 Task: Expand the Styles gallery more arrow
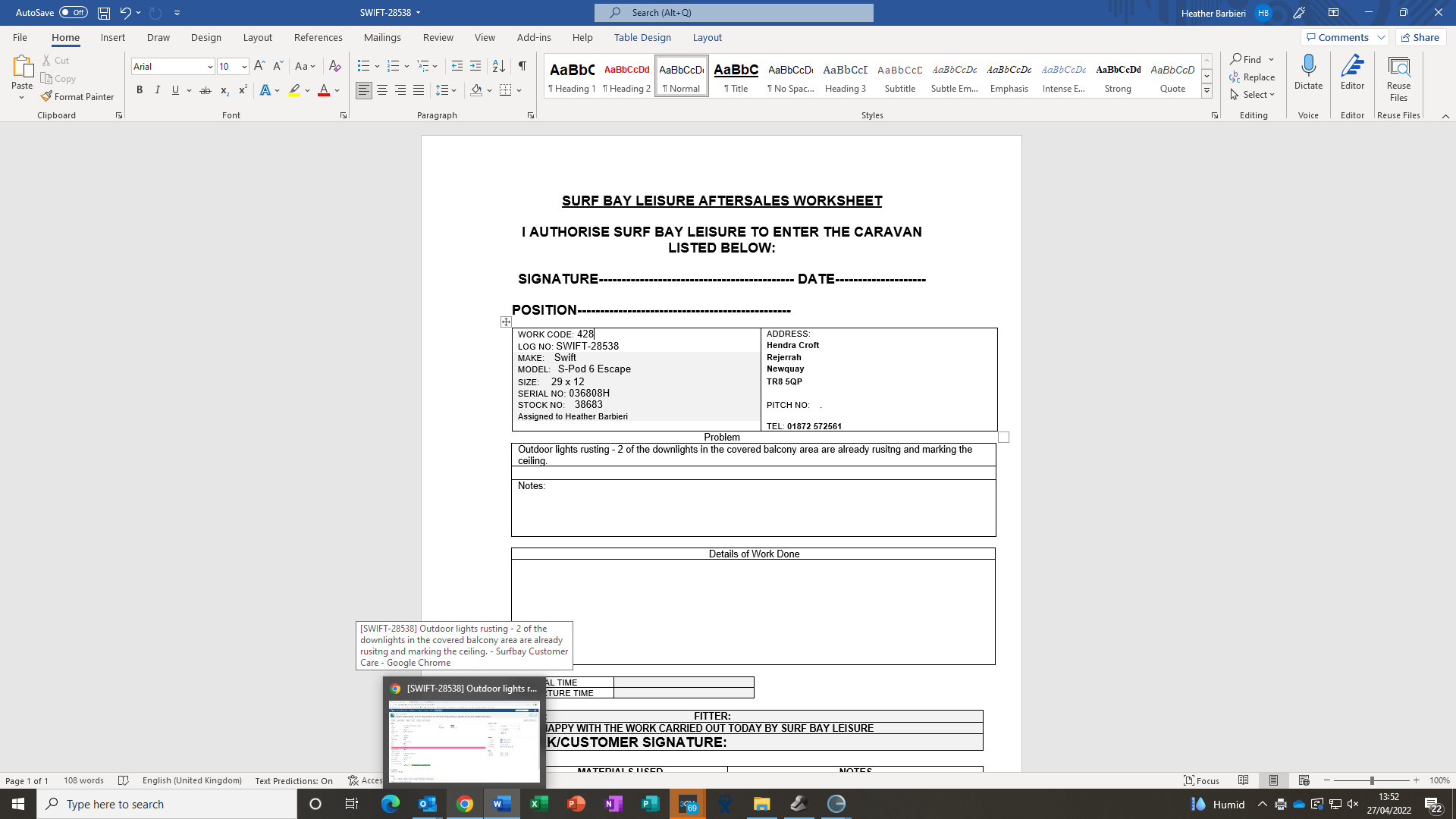pyautogui.click(x=1207, y=91)
